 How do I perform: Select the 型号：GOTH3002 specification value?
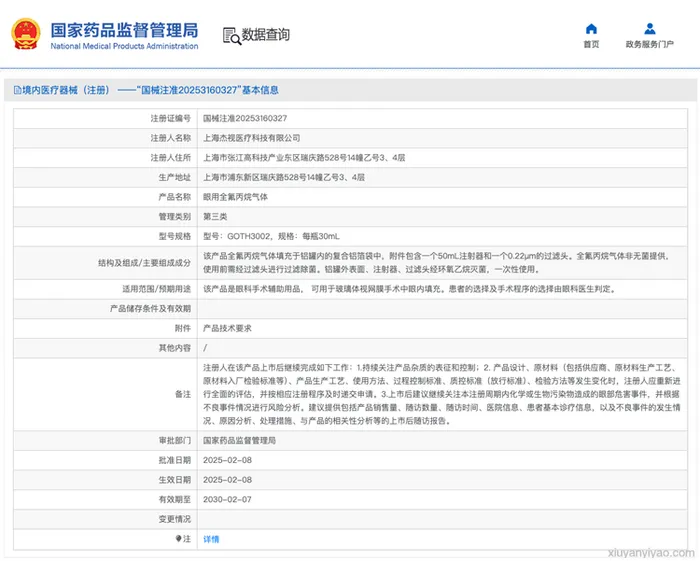[x=271, y=236]
